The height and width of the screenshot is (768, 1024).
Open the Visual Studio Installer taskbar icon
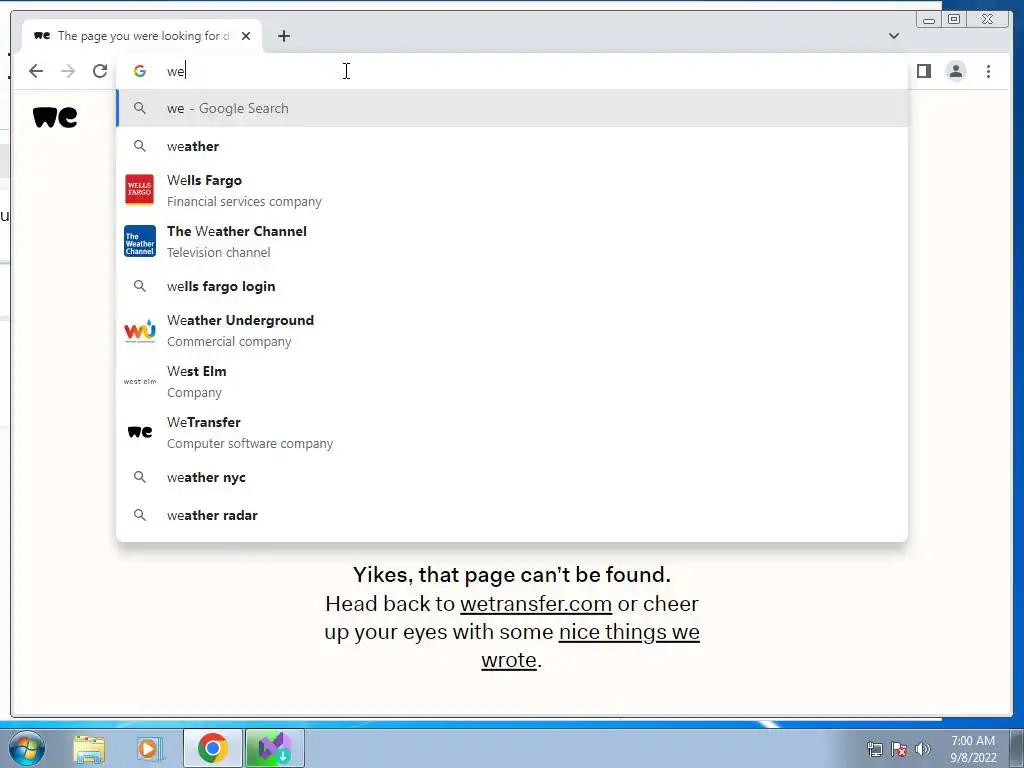click(274, 748)
